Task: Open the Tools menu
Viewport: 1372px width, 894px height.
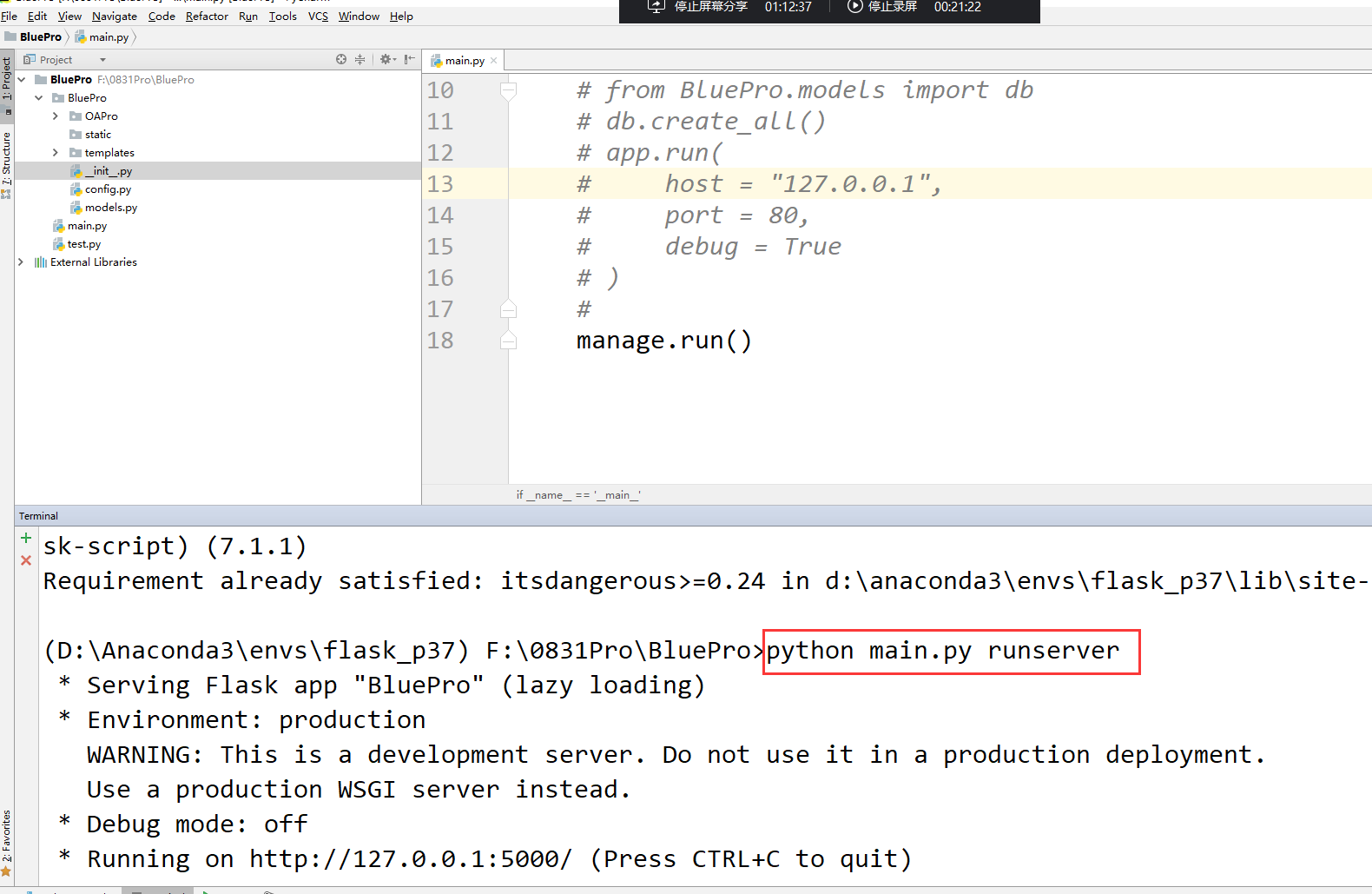Action: (x=283, y=17)
